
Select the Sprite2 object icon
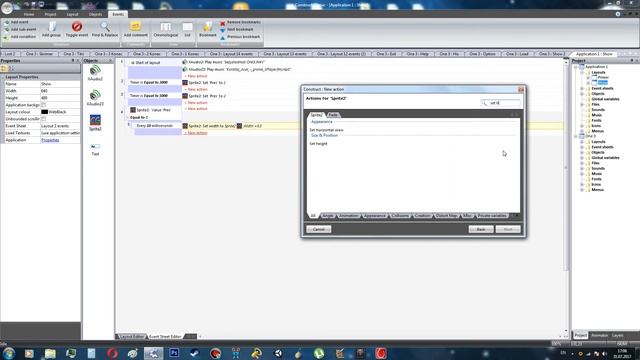click(x=95, y=120)
